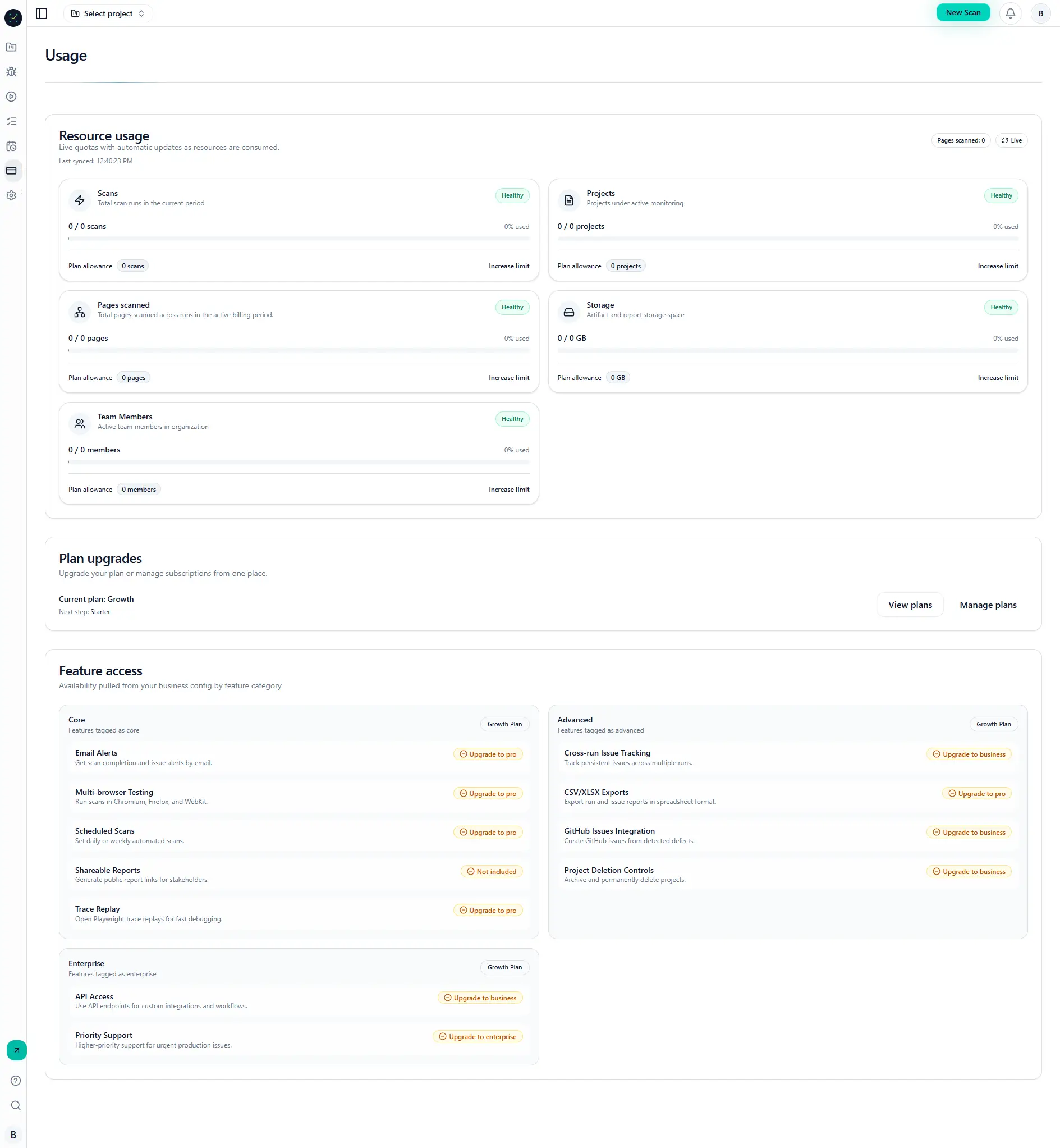Viewport: 1060px width, 1148px height.
Task: Toggle the sidebar collapse icon in top bar
Action: coord(41,13)
